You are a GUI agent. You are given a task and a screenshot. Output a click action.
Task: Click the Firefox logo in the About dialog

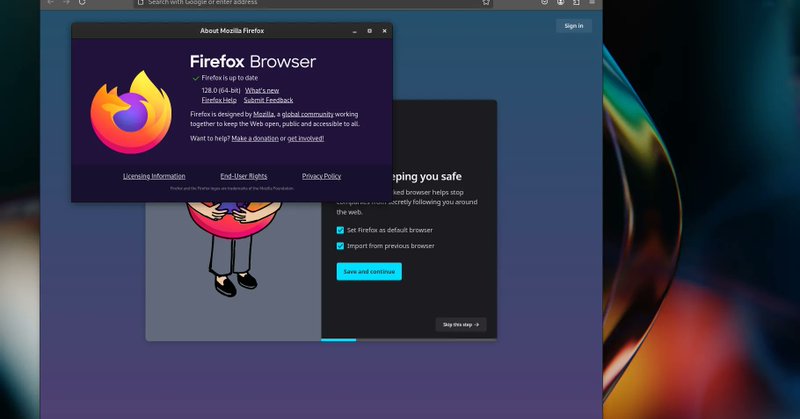click(x=131, y=112)
